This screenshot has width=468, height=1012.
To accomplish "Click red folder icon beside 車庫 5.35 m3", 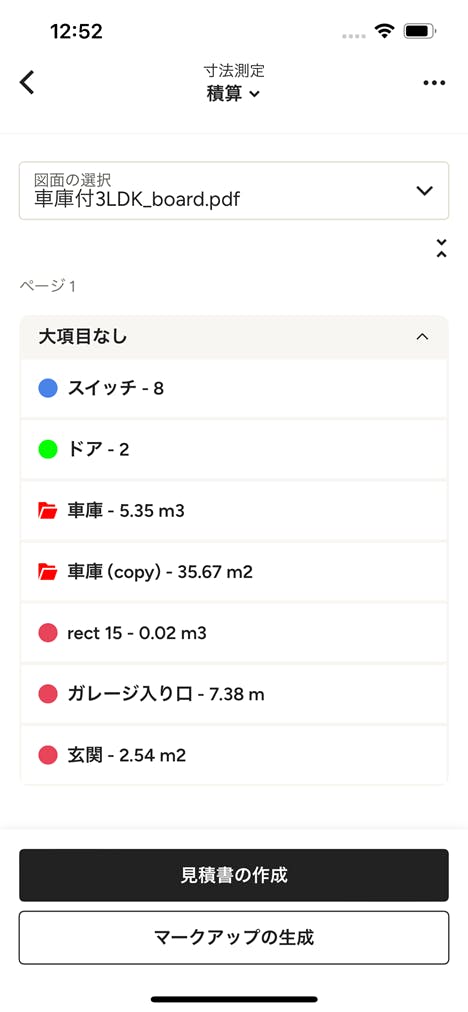I will 48,511.
